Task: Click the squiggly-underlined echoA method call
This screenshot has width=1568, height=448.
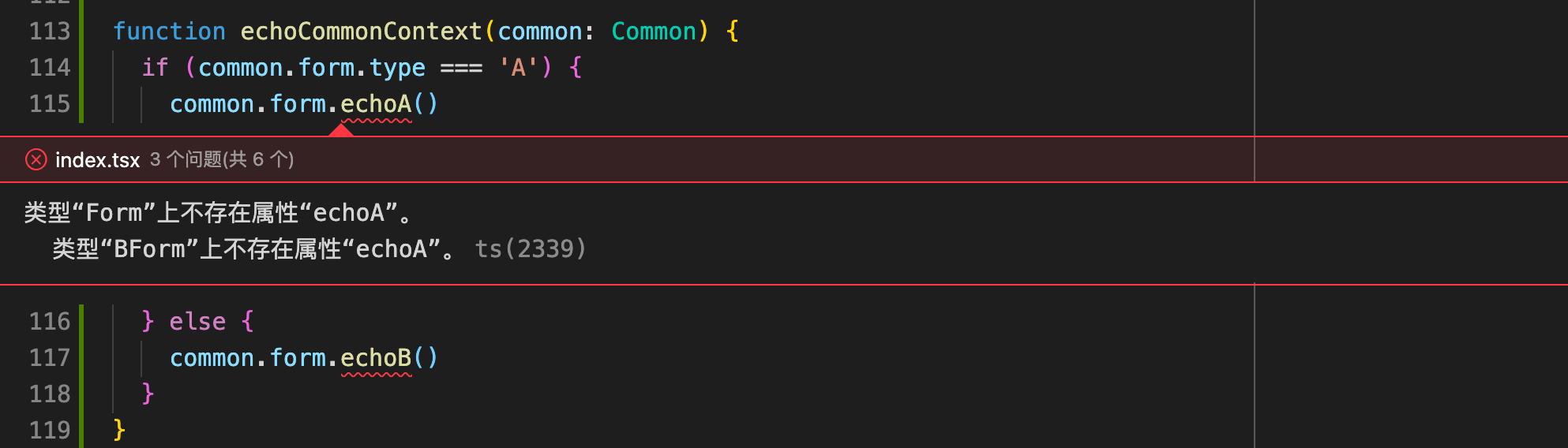Action: coord(376,104)
